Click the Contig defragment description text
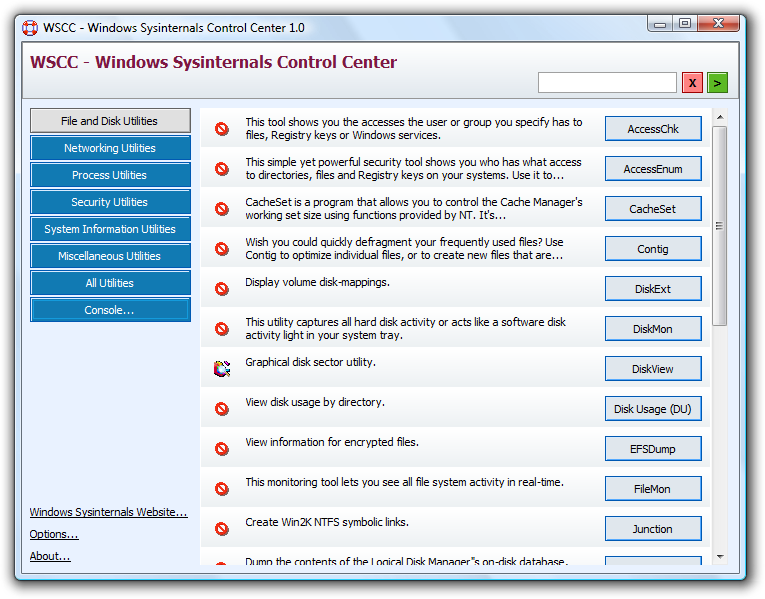Image resolution: width=765 pixels, height=599 pixels. (x=404, y=249)
